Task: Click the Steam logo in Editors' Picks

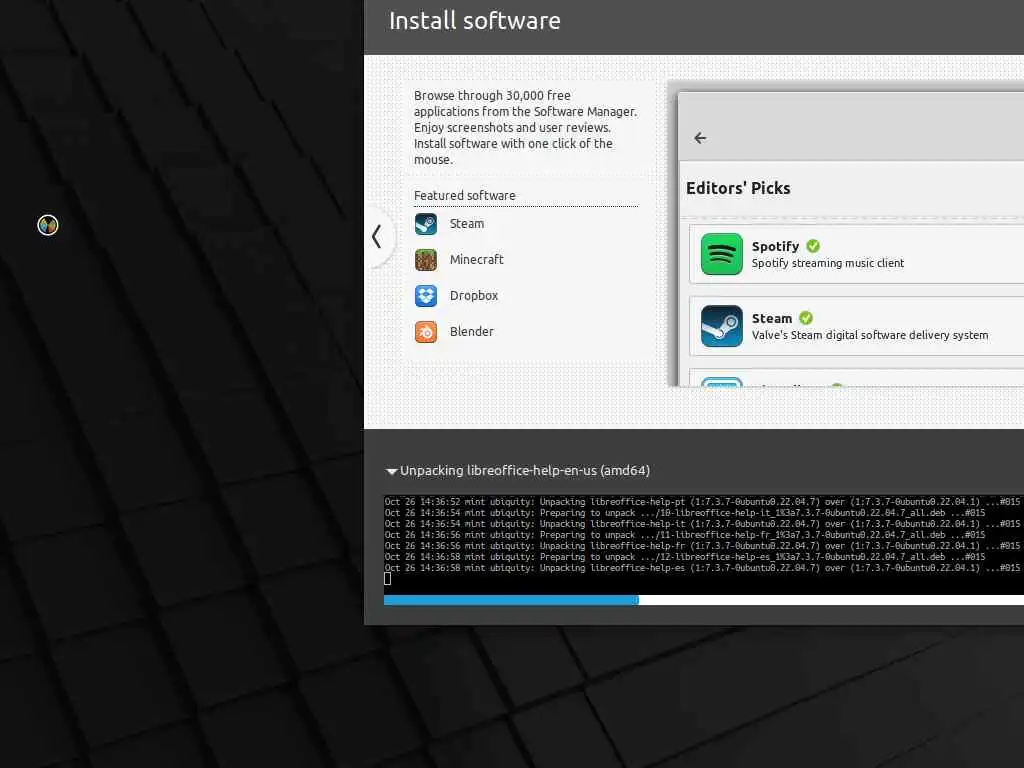Action: click(x=722, y=326)
